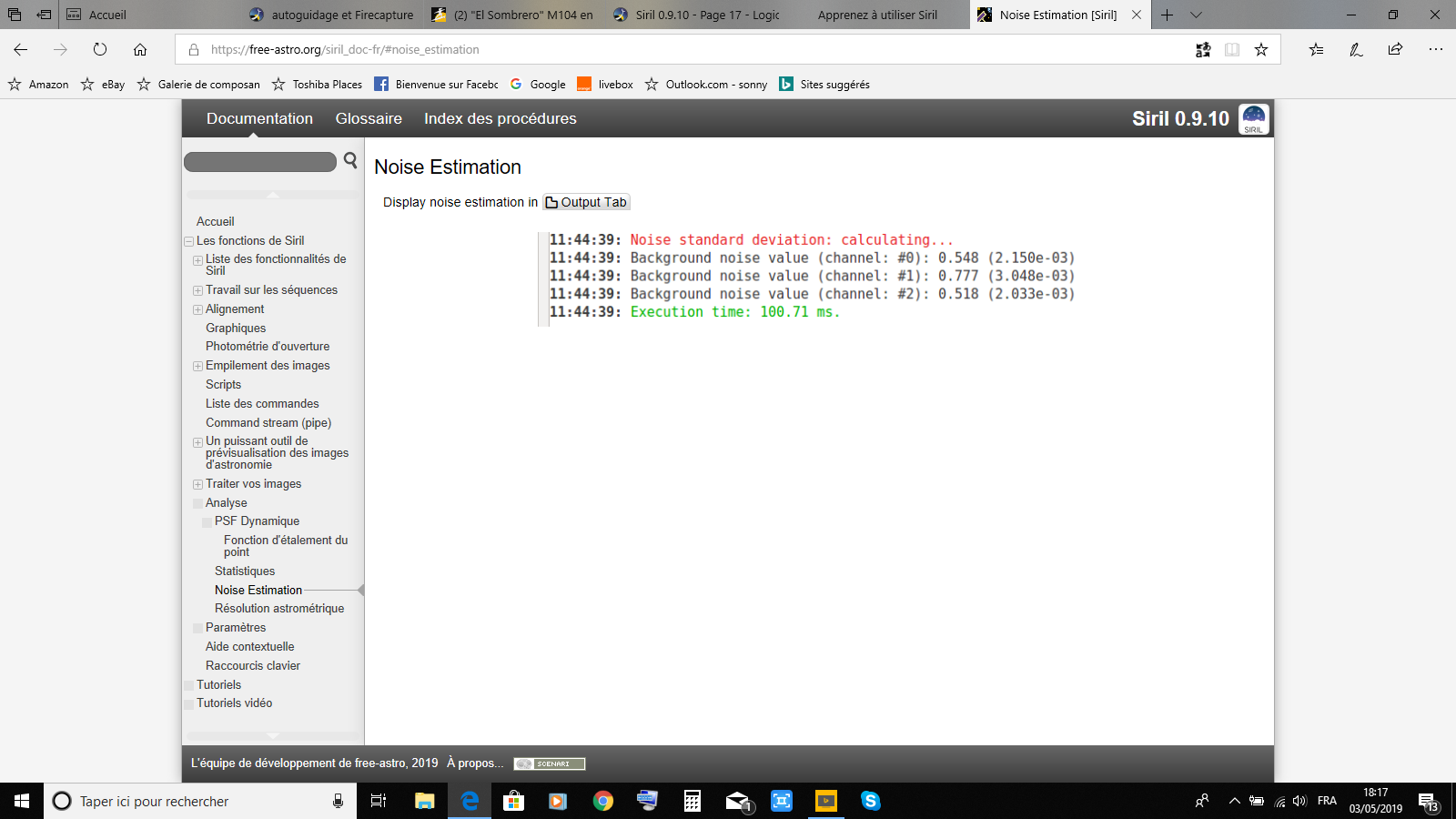Viewport: 1456px width, 819px height.
Task: Click the Siril logo in the header
Action: click(1254, 118)
